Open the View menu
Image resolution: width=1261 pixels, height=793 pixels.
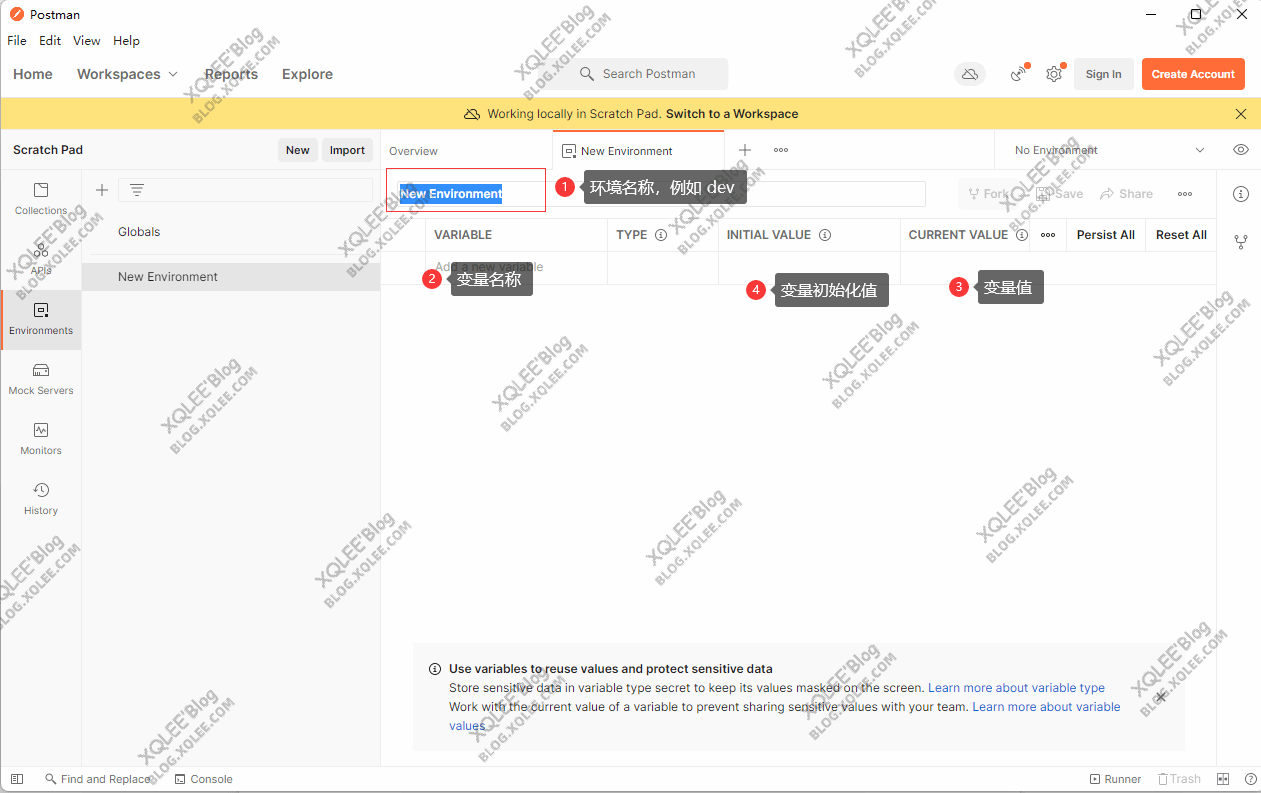(x=87, y=41)
